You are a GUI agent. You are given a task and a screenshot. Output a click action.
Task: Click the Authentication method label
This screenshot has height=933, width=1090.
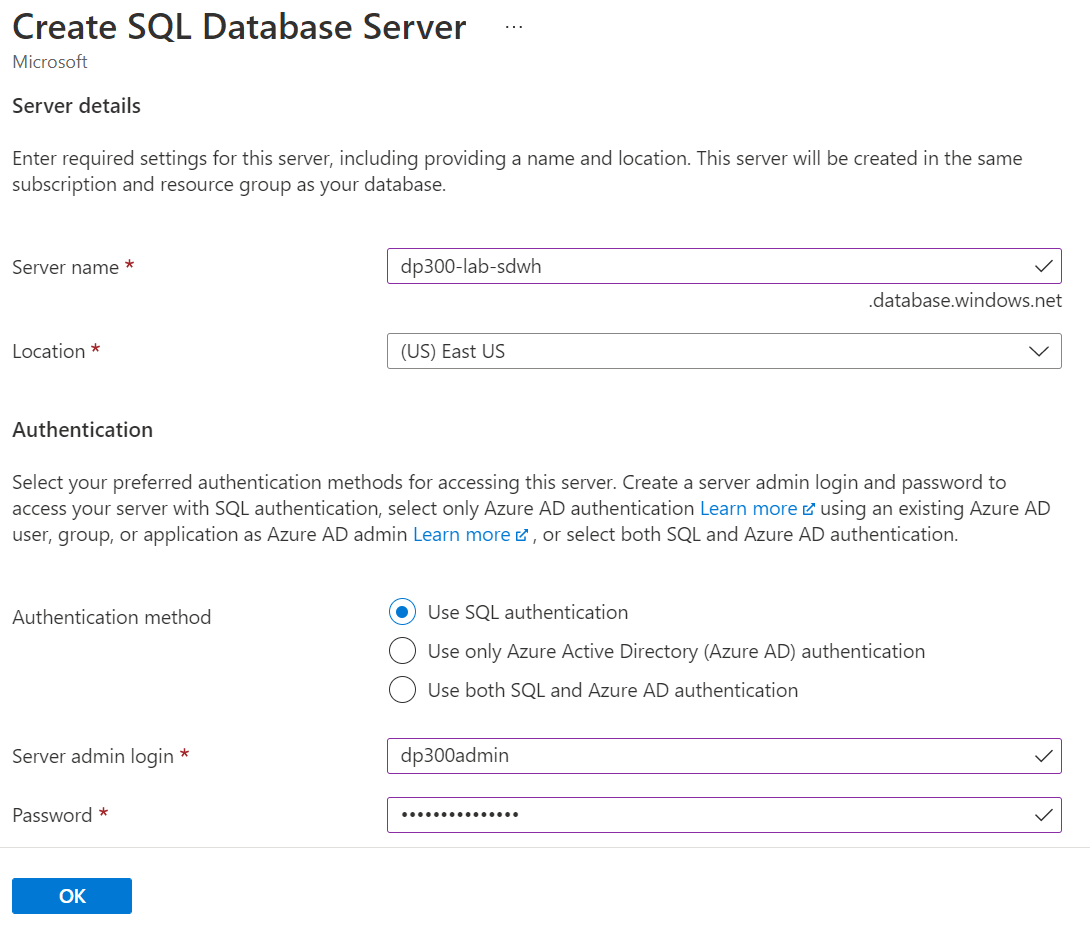tap(112, 617)
